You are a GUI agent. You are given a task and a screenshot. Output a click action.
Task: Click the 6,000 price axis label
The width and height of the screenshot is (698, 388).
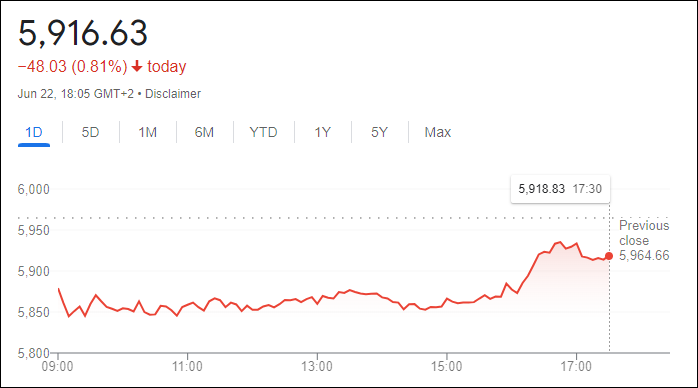click(33, 190)
